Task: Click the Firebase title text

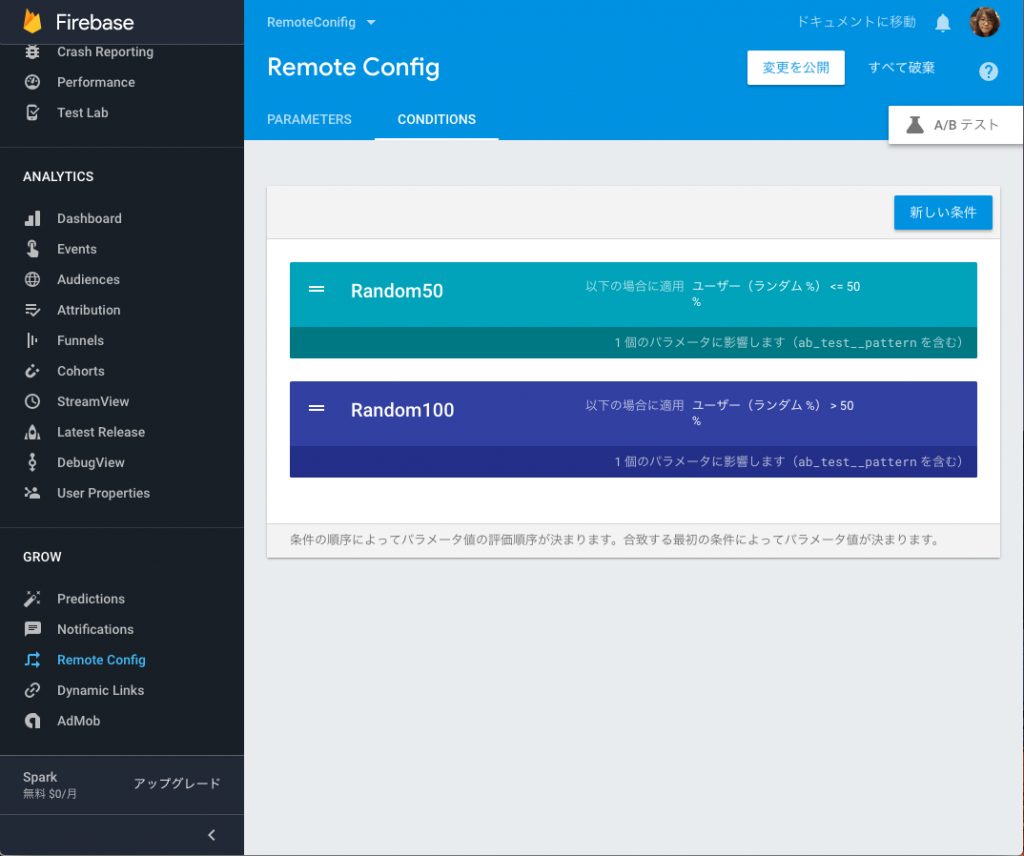Action: [95, 22]
